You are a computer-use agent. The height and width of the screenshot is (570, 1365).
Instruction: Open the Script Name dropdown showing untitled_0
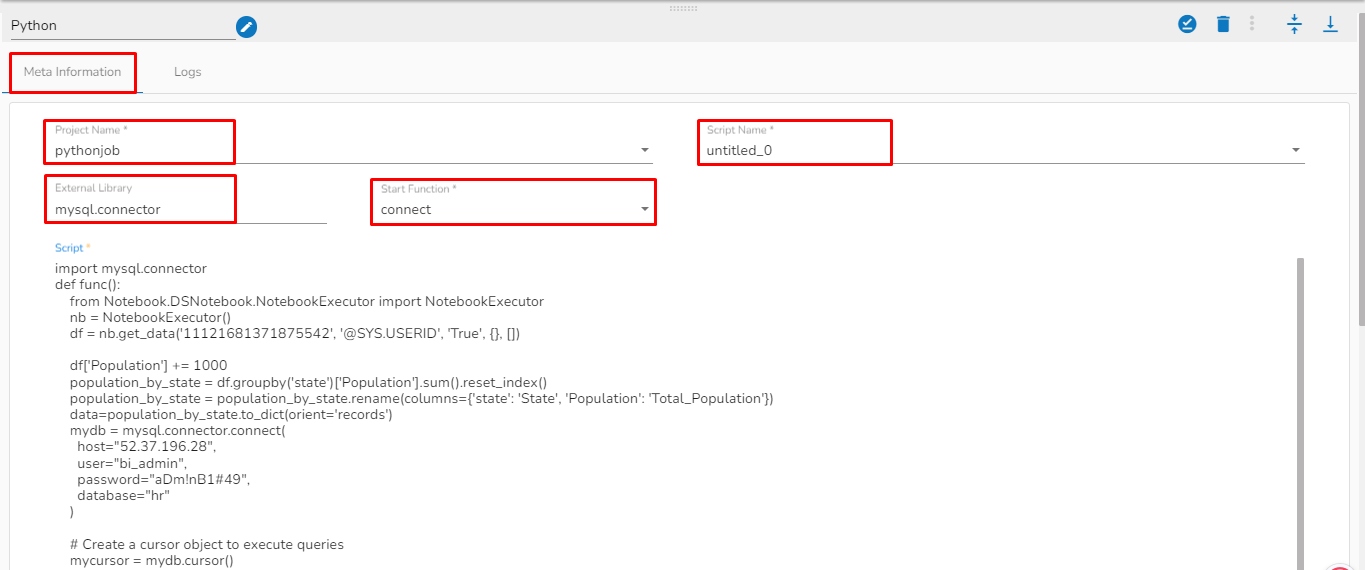pos(1296,151)
